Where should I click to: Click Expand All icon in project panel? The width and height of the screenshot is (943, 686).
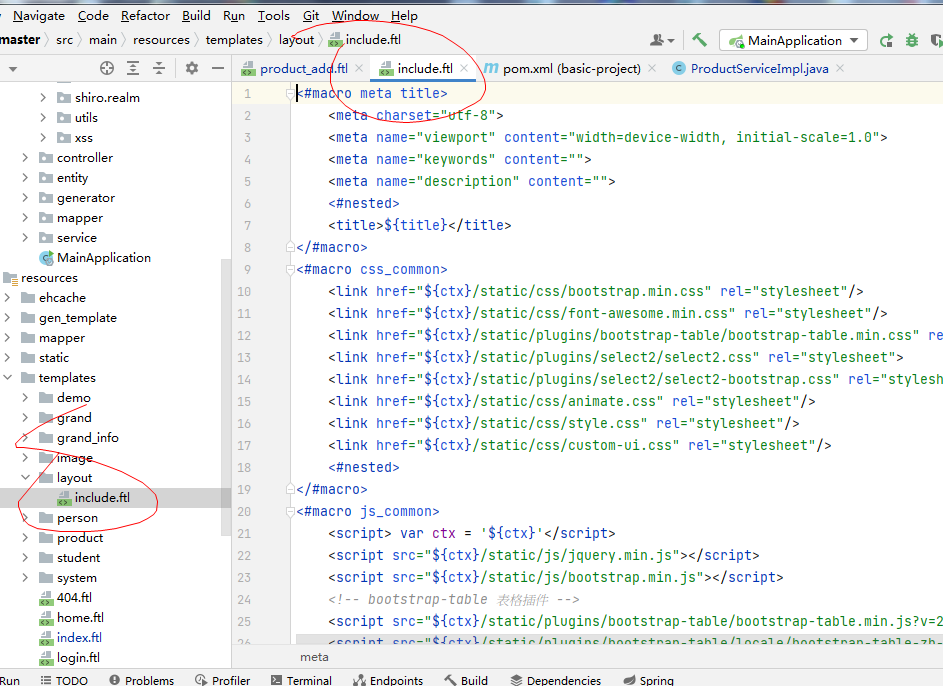click(x=133, y=68)
